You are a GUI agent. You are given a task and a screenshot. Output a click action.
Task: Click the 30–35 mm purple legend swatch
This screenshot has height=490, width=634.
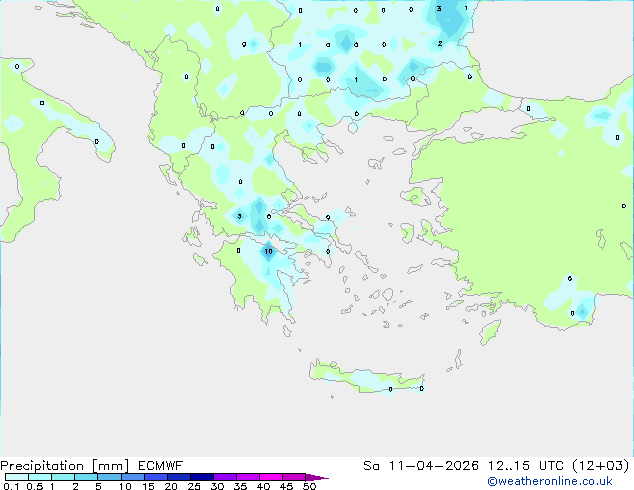(x=224, y=477)
